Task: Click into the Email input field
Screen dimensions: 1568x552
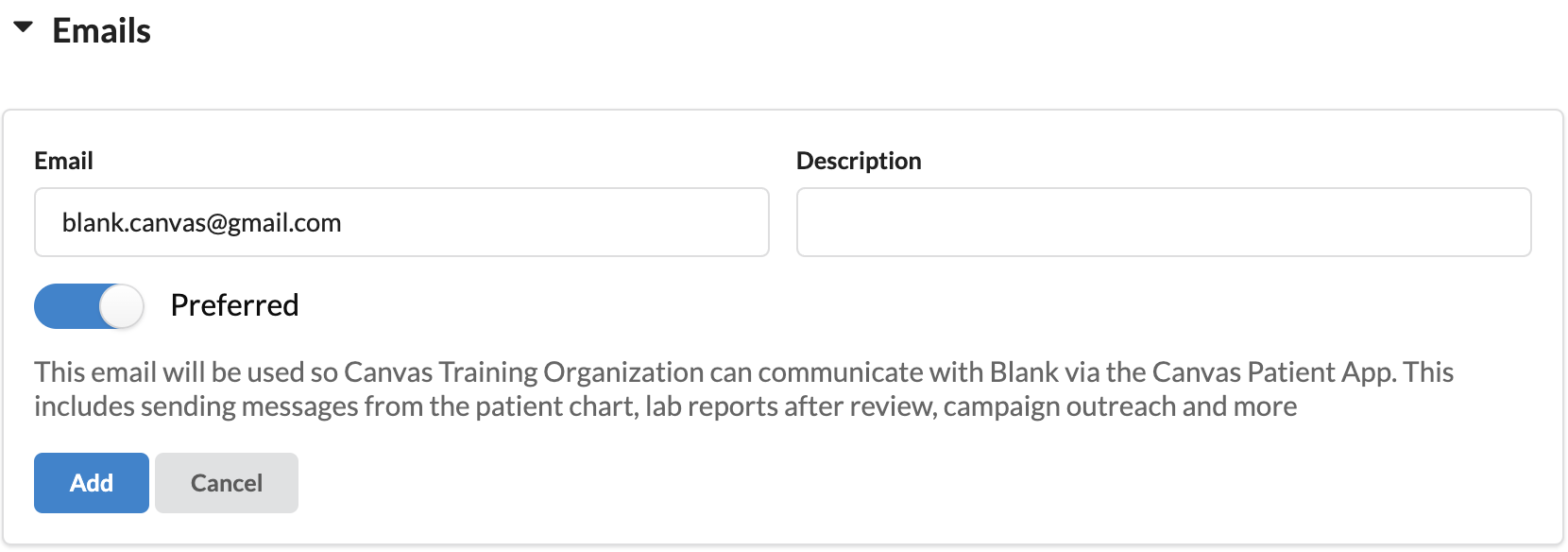Action: point(401,222)
